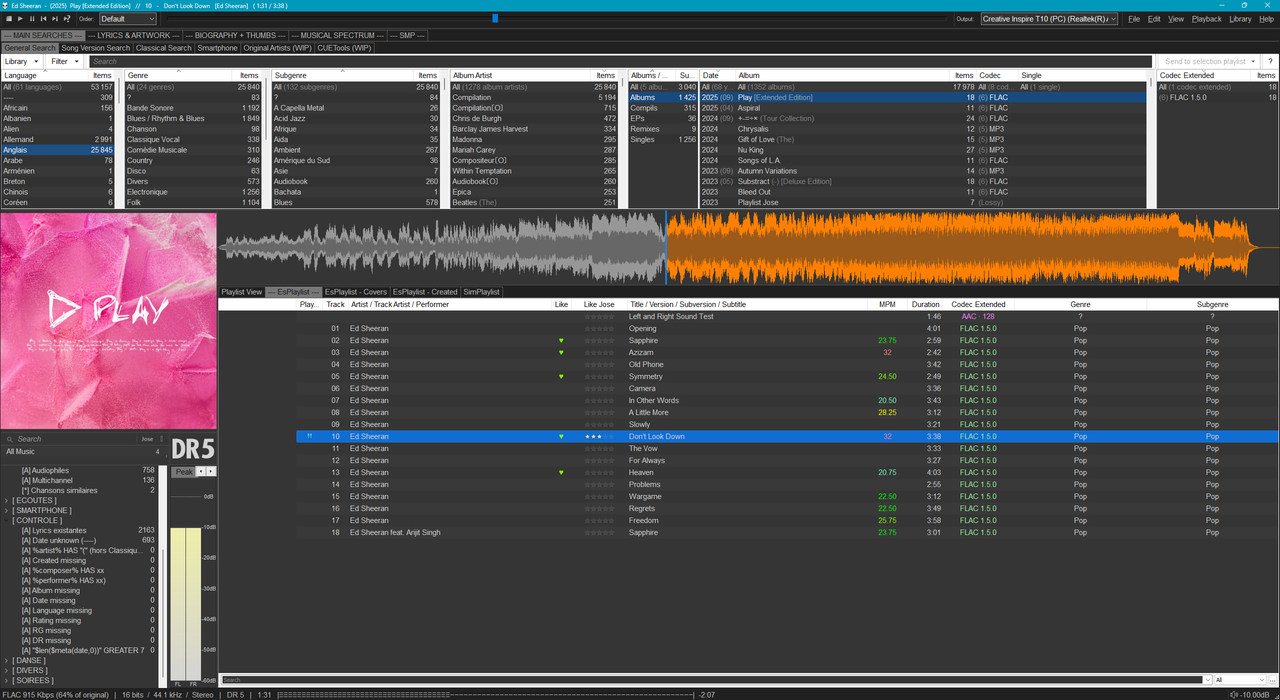Skip to next track button
The image size is (1280, 700).
[55, 19]
